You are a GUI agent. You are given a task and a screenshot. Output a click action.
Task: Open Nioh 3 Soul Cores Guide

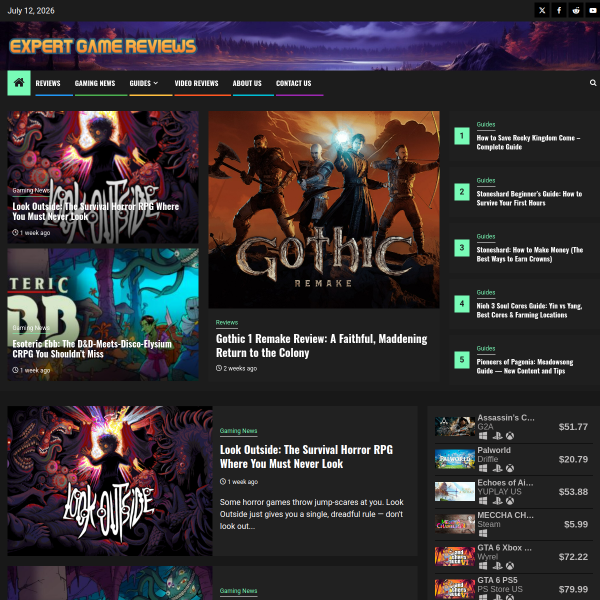(x=529, y=310)
